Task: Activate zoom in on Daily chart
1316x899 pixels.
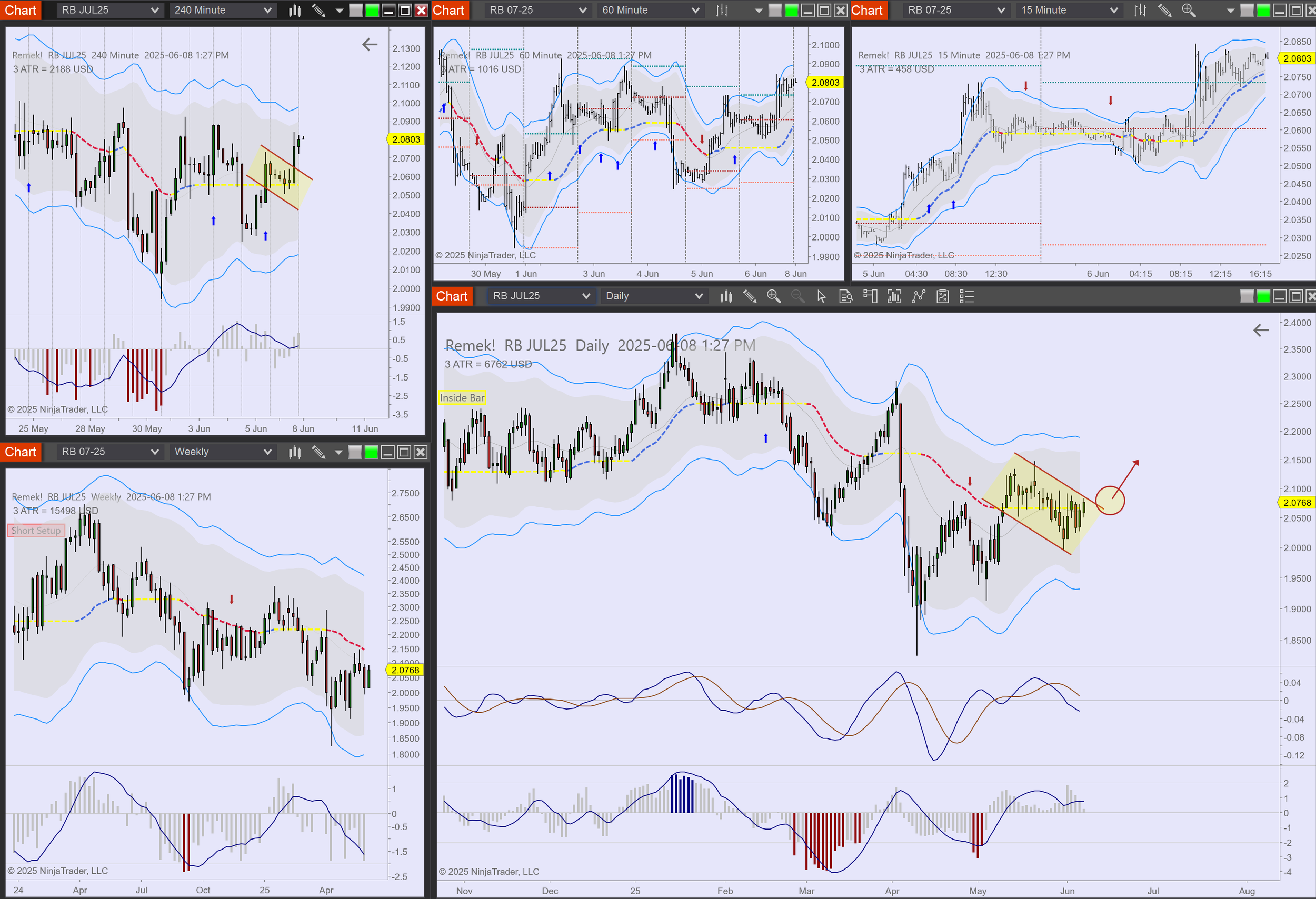Action: point(773,296)
